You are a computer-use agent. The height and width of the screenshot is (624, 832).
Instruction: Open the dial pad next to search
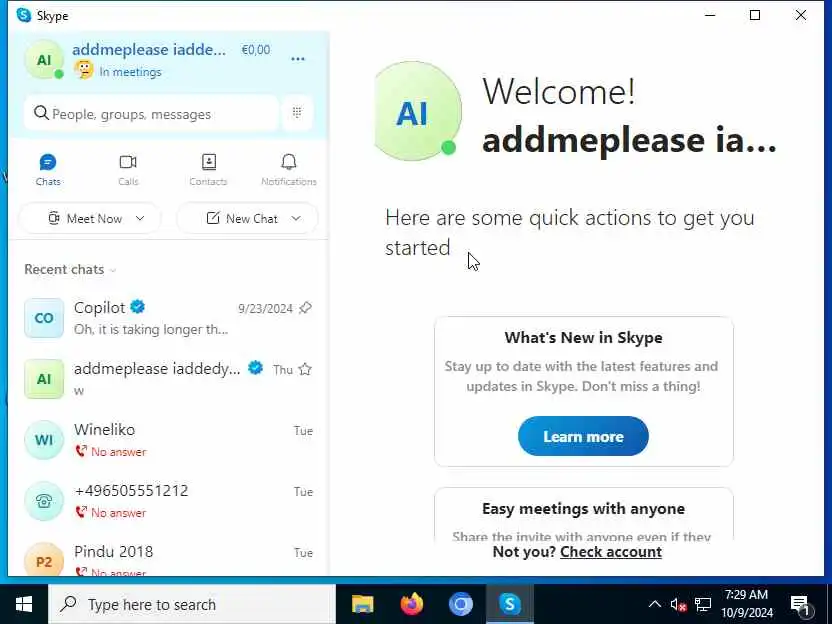coord(297,112)
